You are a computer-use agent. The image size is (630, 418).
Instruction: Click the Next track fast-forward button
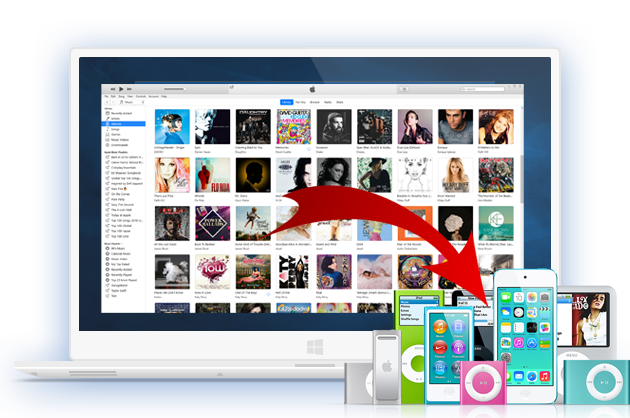tap(129, 89)
